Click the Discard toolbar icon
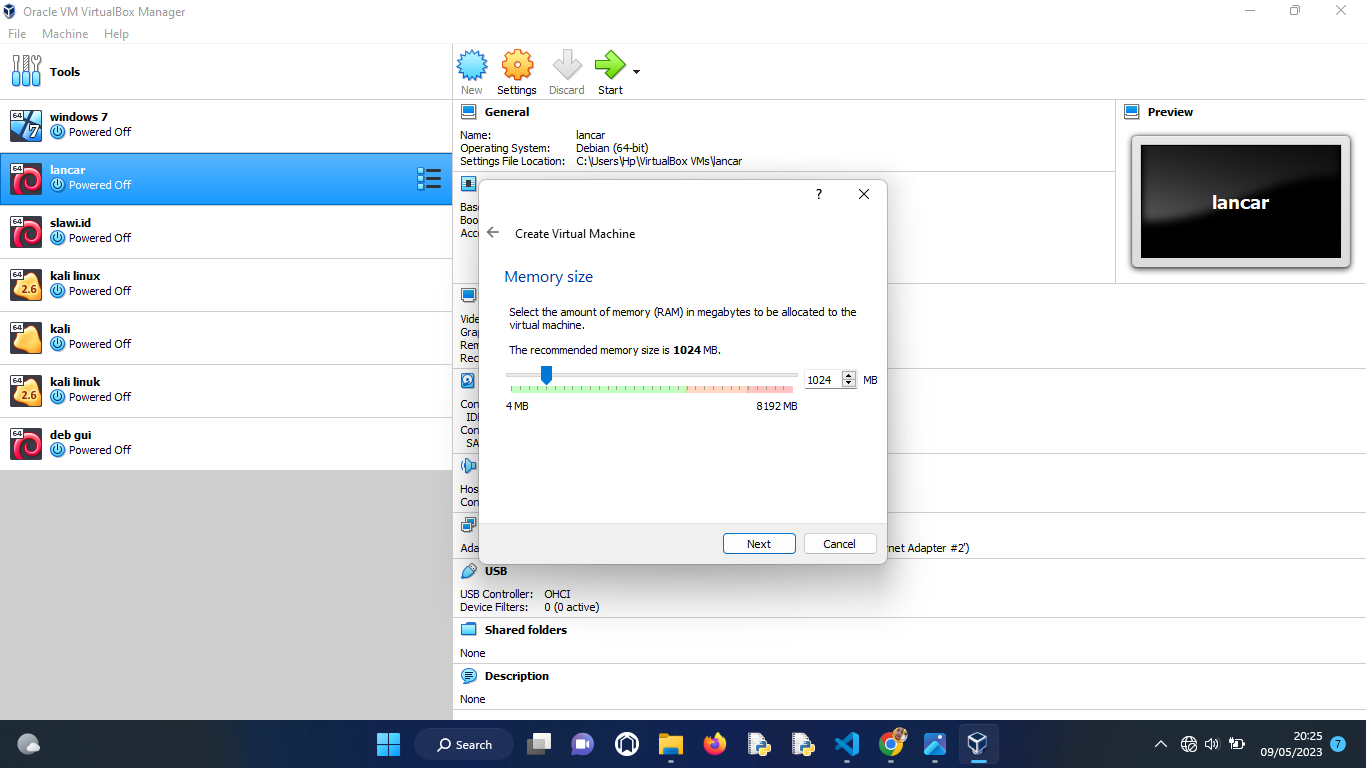This screenshot has width=1366, height=768. pos(567,66)
